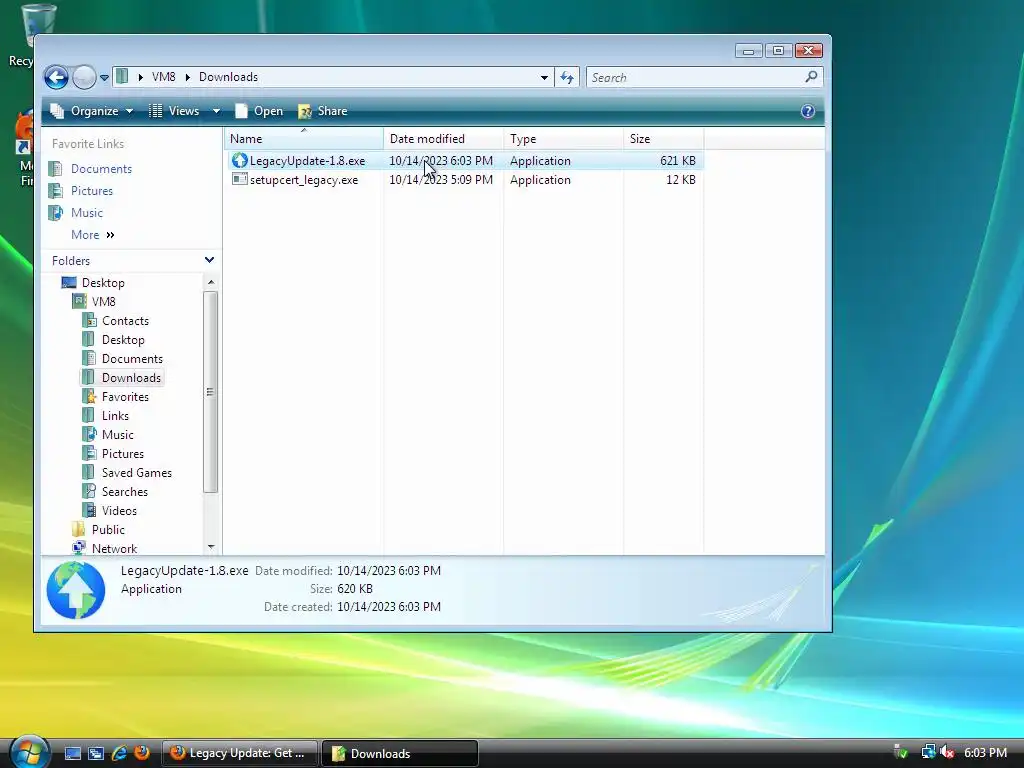The height and width of the screenshot is (768, 1024).
Task: Launch Internet Explorer from quick launch
Action: click(119, 753)
